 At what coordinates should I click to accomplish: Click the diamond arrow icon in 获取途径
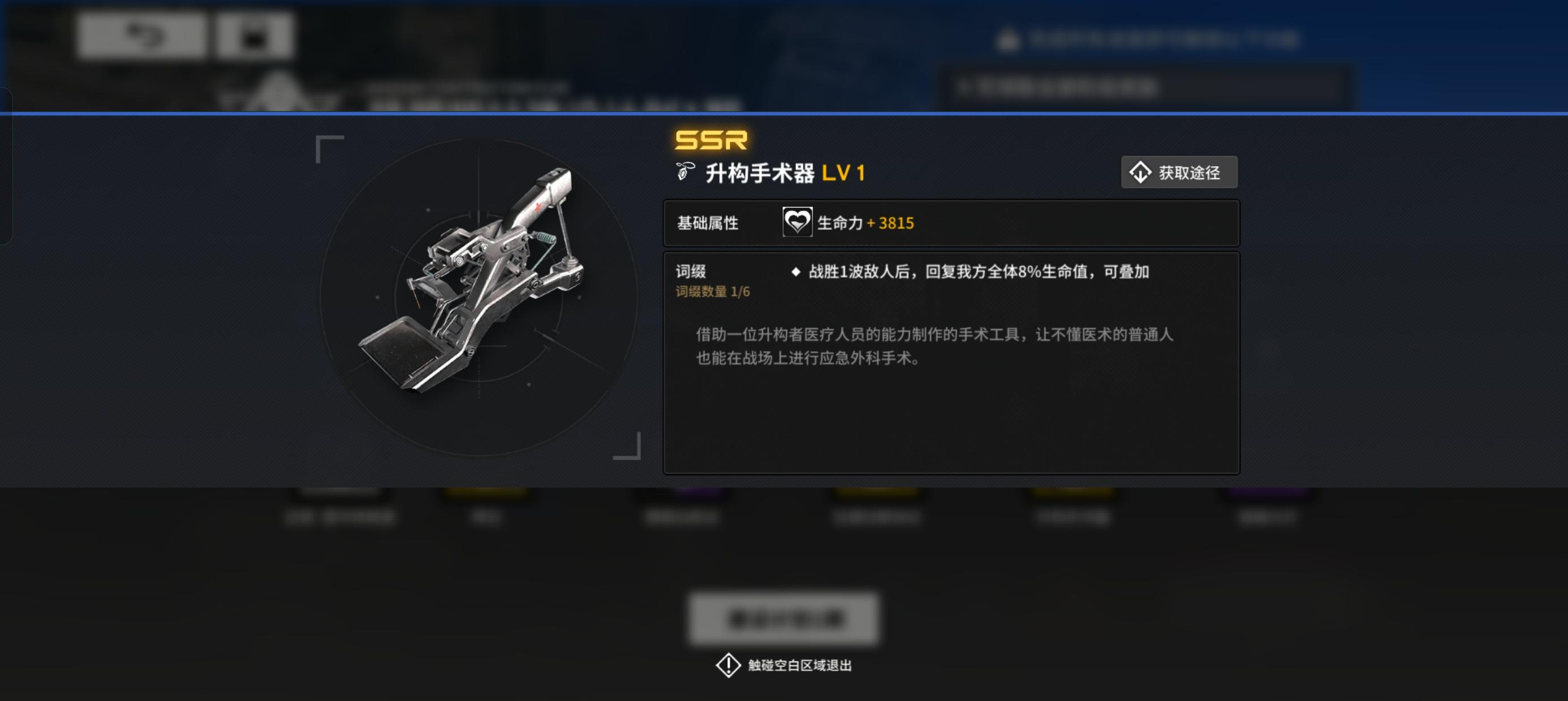pyautogui.click(x=1140, y=172)
